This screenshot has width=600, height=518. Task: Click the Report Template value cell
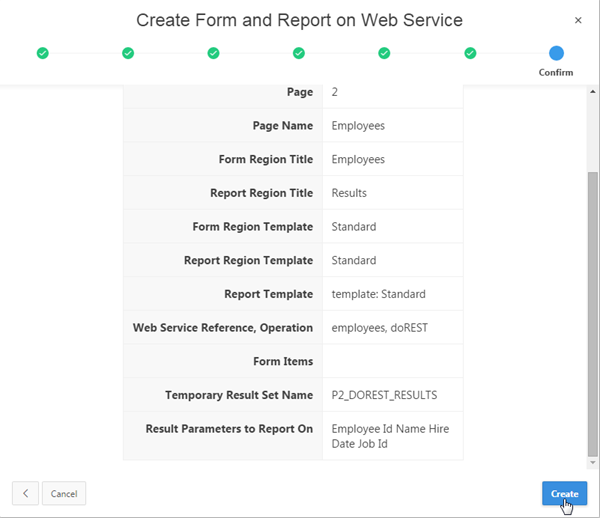(393, 294)
